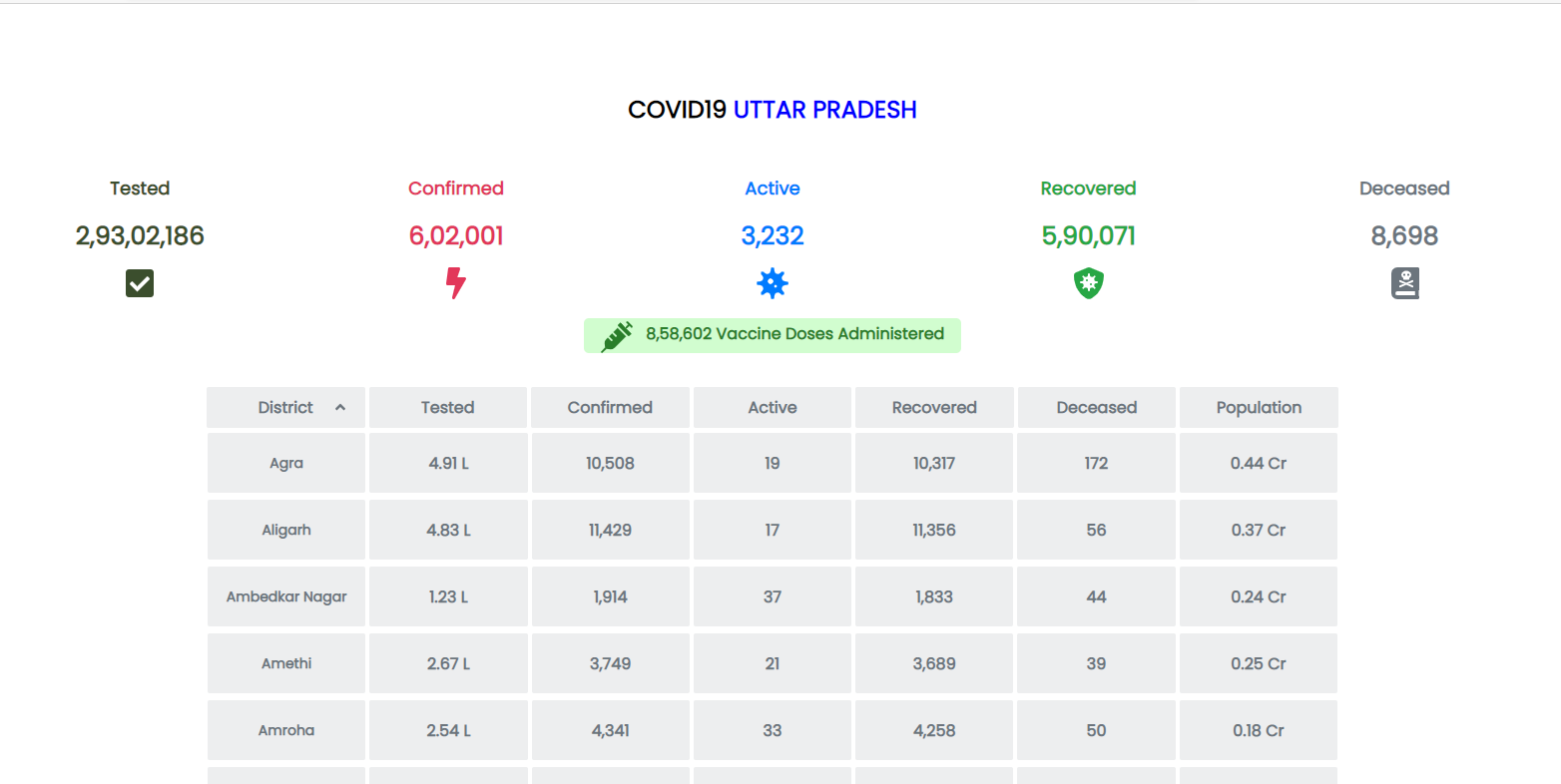This screenshot has height=784, width=1561.
Task: Click the skull icon below Deceased count
Action: tap(1404, 283)
